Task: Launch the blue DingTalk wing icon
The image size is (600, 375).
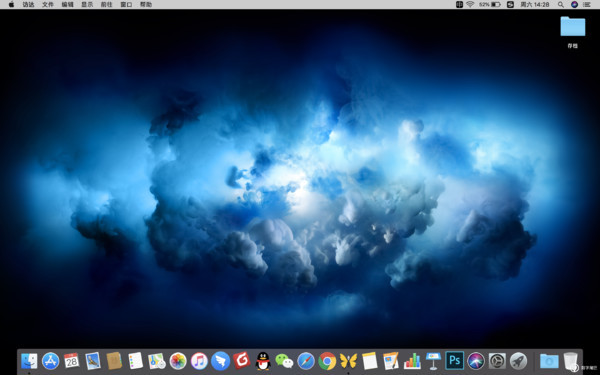Action: [220, 361]
